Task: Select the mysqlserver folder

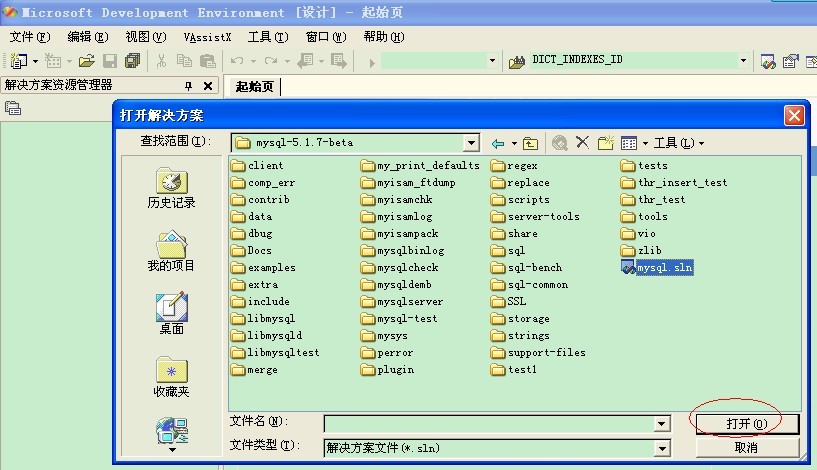Action: pyautogui.click(x=402, y=302)
